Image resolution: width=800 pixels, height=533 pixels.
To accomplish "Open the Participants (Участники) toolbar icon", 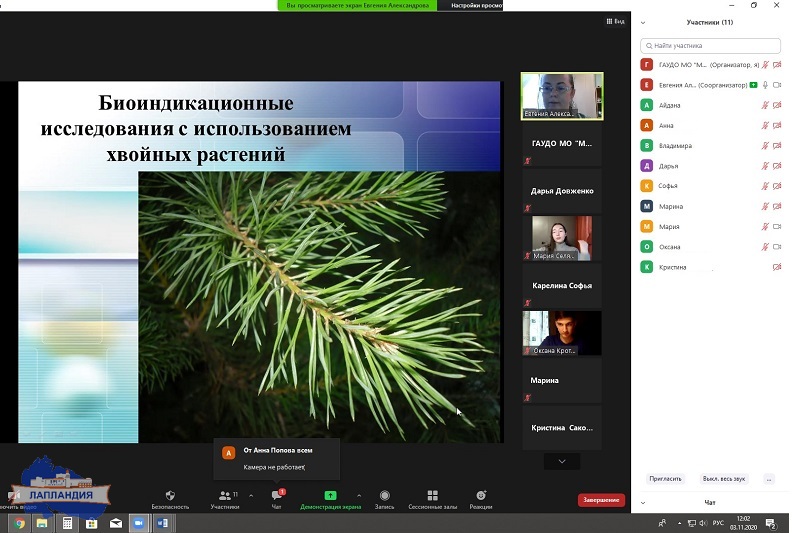I will 225,495.
